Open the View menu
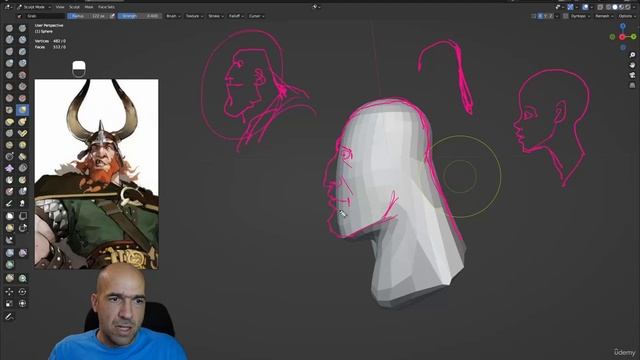The width and height of the screenshot is (640, 360). point(60,7)
